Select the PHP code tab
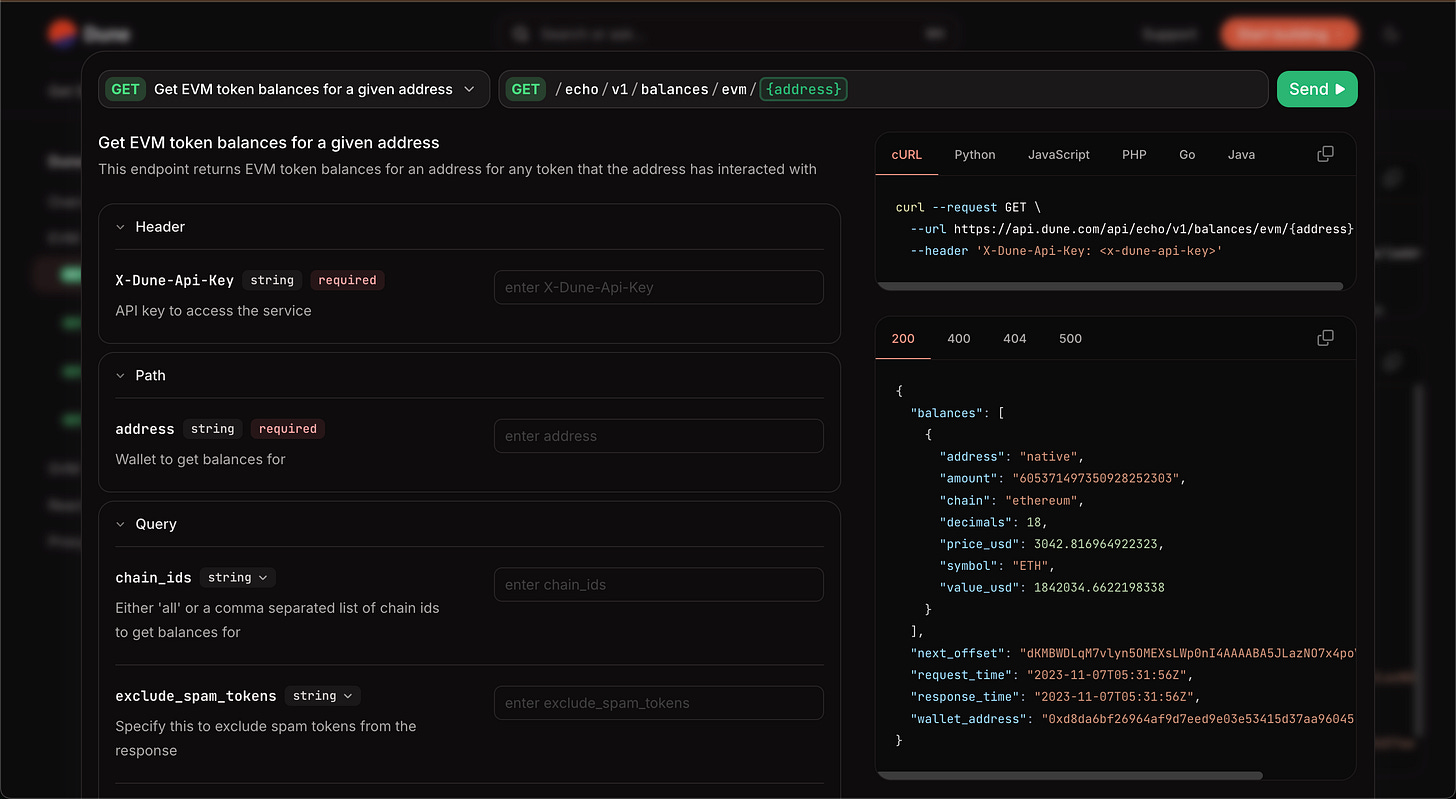 [x=1134, y=155]
